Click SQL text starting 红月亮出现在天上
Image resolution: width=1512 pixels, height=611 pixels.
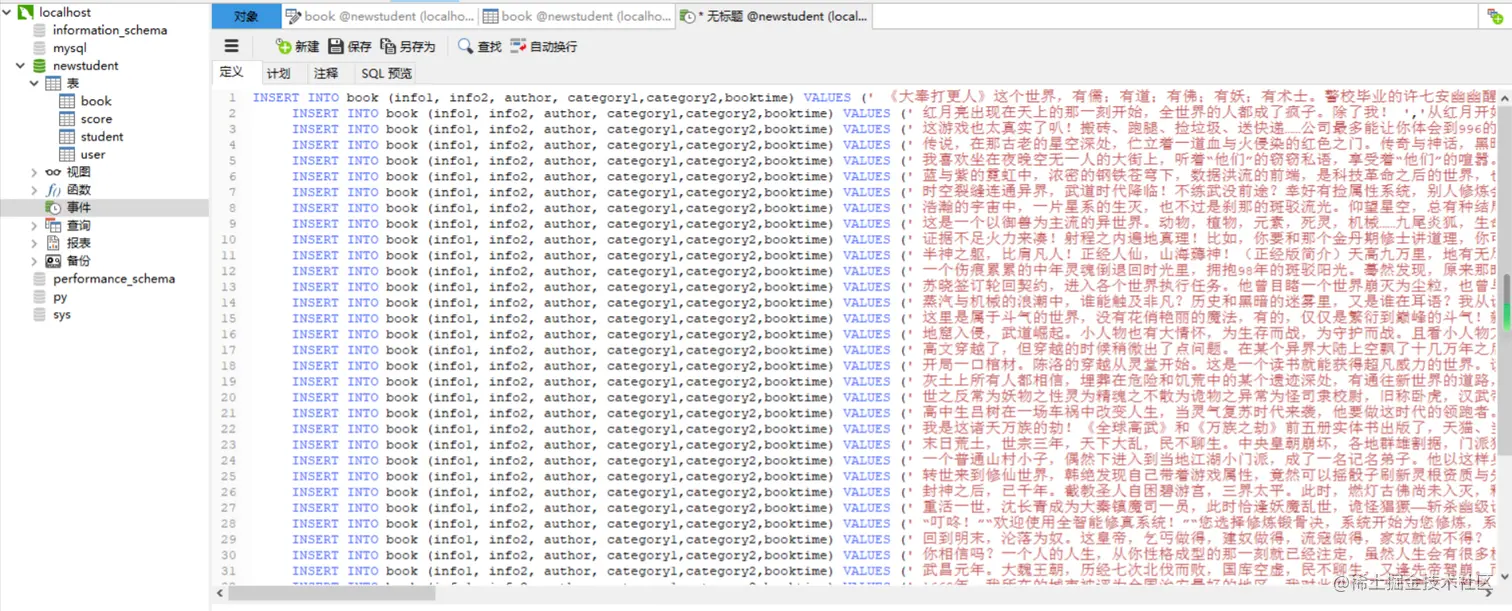(x=1210, y=113)
